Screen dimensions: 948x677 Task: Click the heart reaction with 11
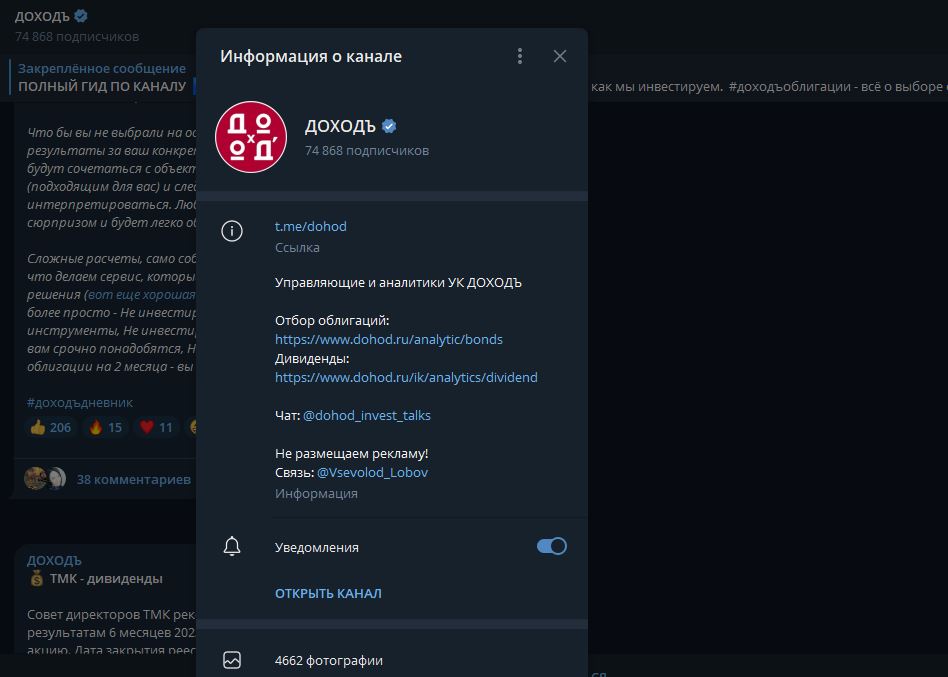point(156,428)
